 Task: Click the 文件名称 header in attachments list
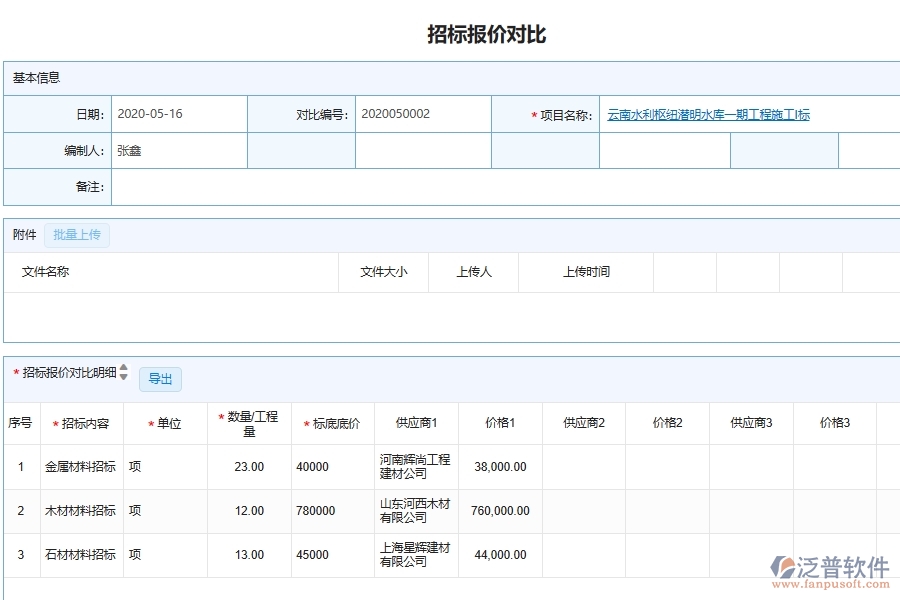(45, 271)
